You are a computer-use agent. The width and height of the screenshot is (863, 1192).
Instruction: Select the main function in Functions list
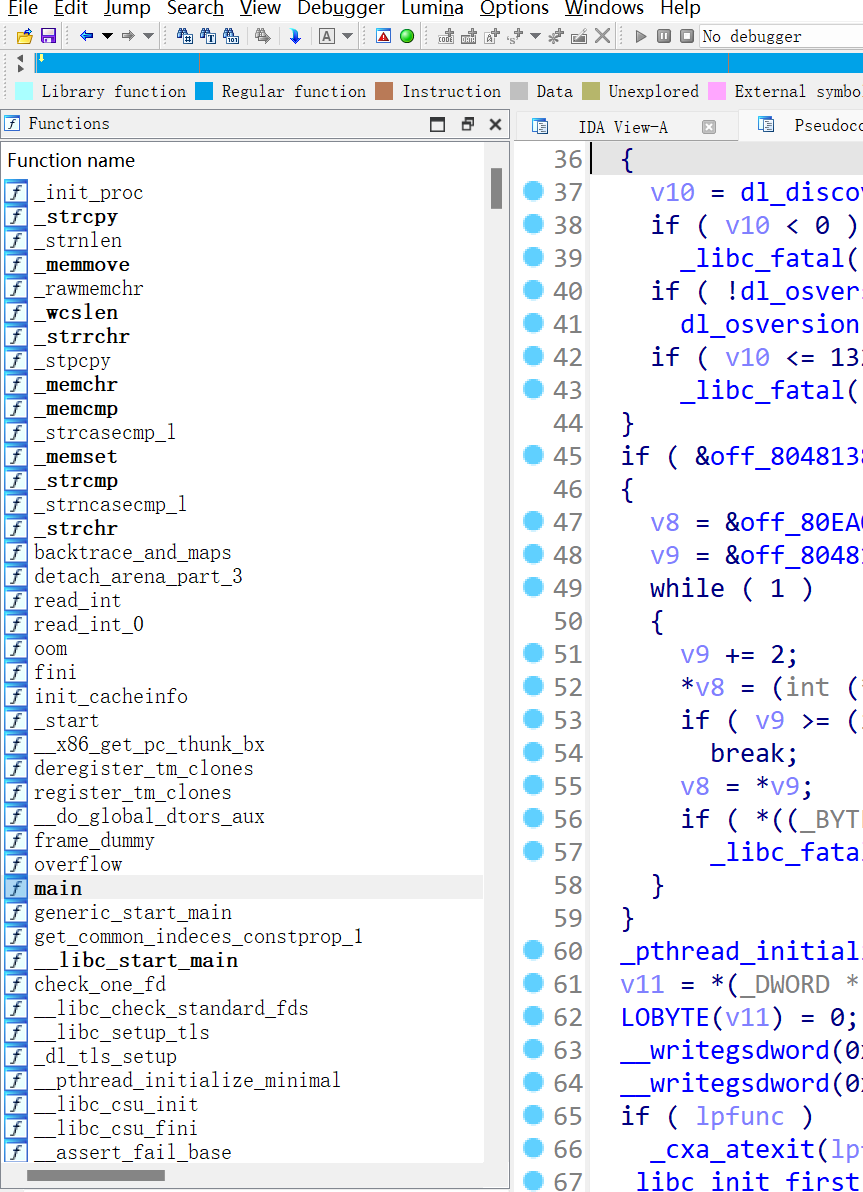(57, 888)
